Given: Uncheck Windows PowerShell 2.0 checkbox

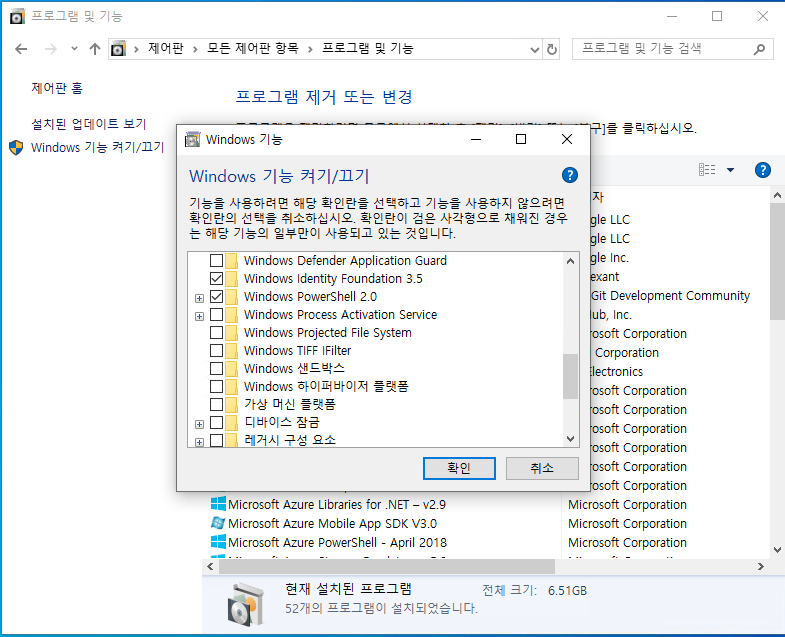Looking at the screenshot, I should 216,296.
